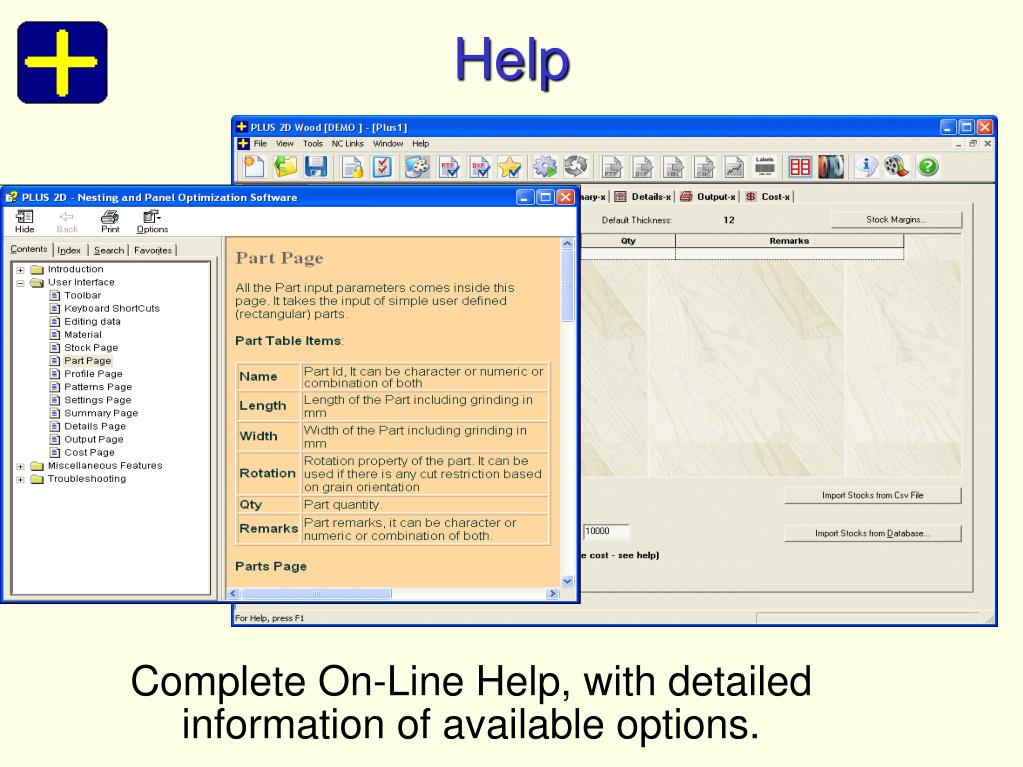This screenshot has height=767, width=1023.
Task: Switch to the Search tab in help
Action: click(x=108, y=250)
